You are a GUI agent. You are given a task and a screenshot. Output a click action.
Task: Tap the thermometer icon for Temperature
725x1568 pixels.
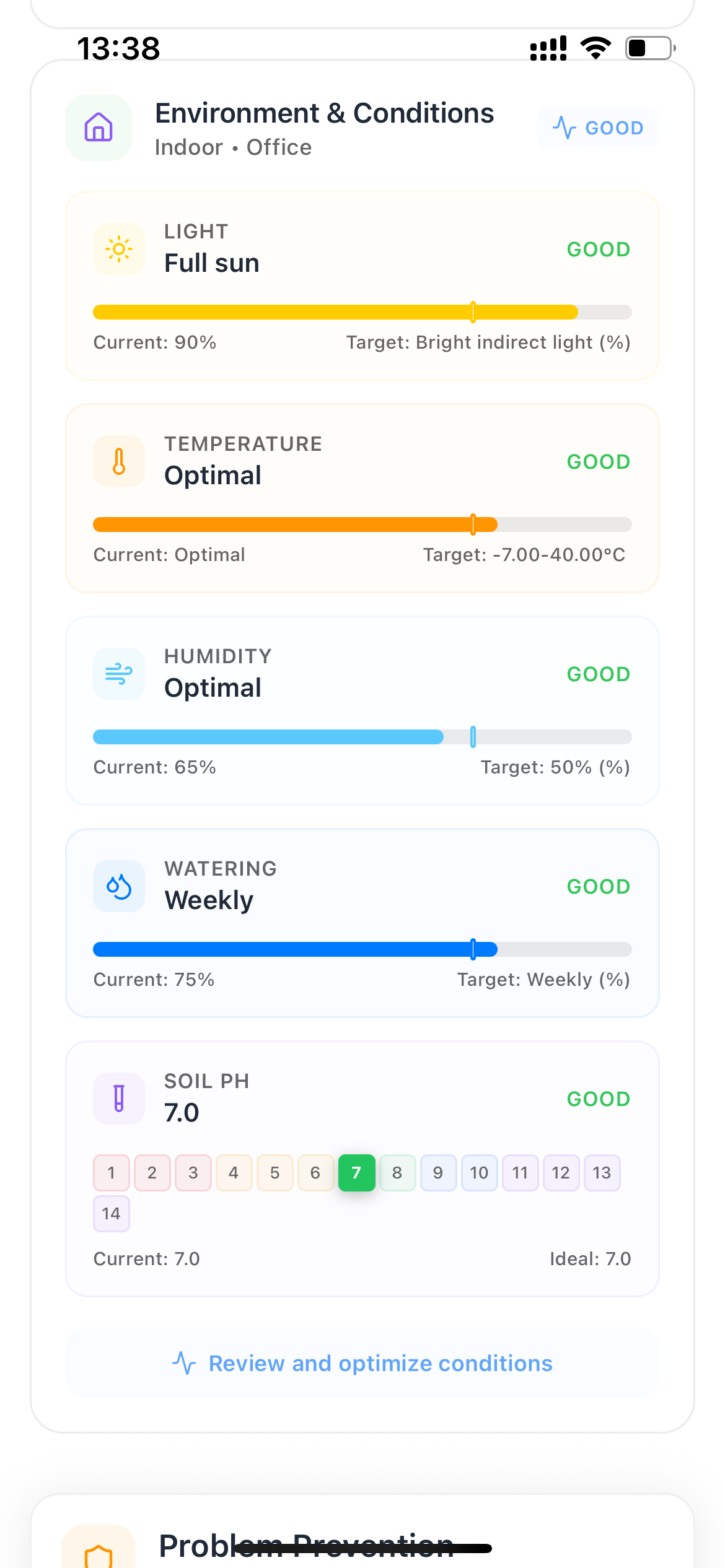(119, 461)
